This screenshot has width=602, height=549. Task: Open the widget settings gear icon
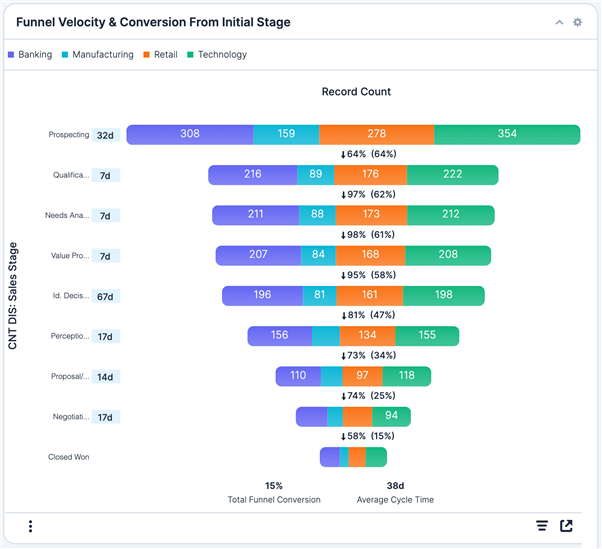pos(577,22)
